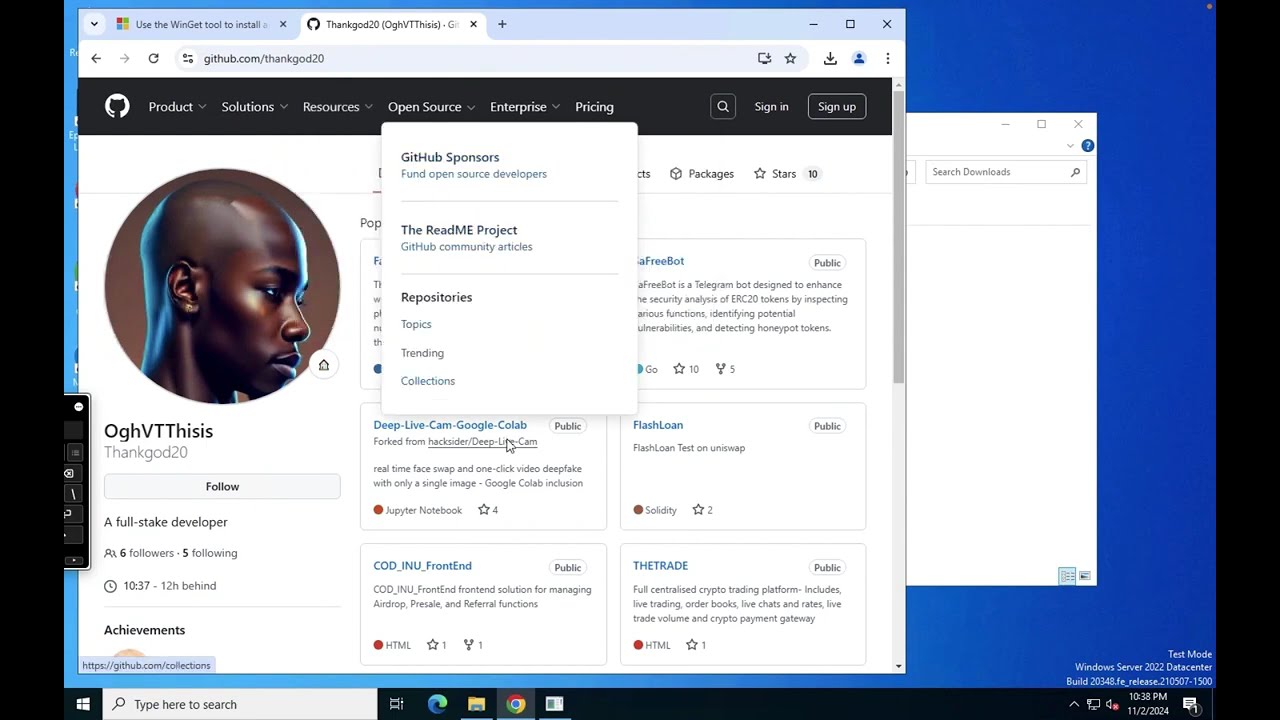Open help in the Downloads window
The height and width of the screenshot is (720, 1280).
tap(1087, 146)
